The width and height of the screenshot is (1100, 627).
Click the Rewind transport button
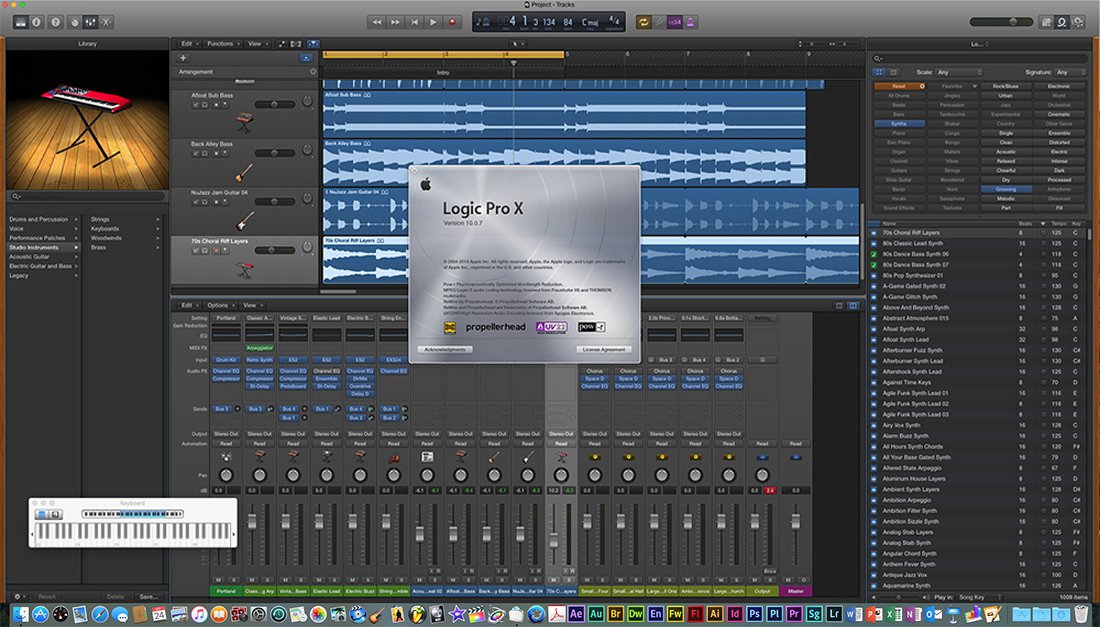coord(377,22)
